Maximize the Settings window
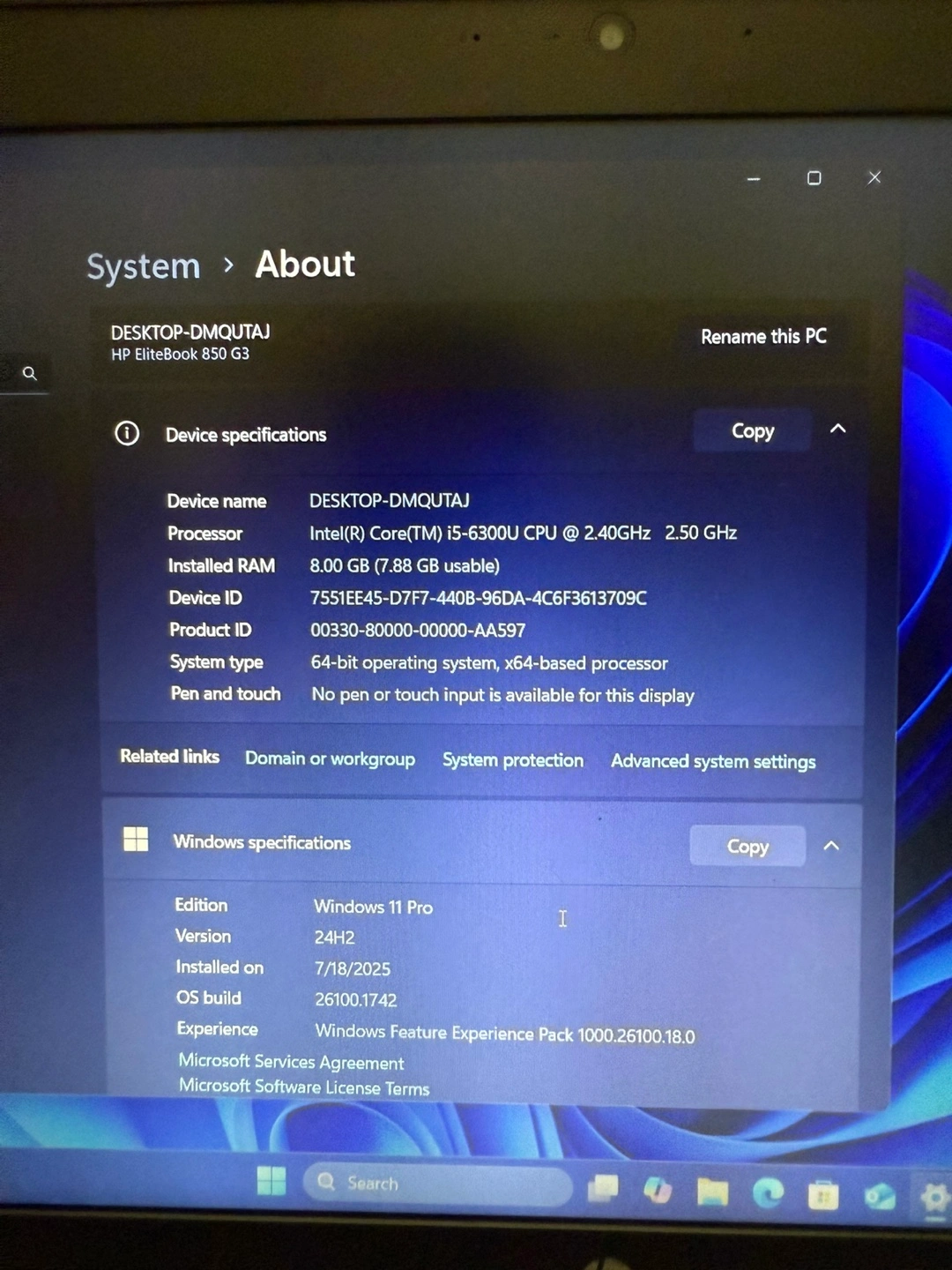The image size is (952, 1270). pos(814,178)
